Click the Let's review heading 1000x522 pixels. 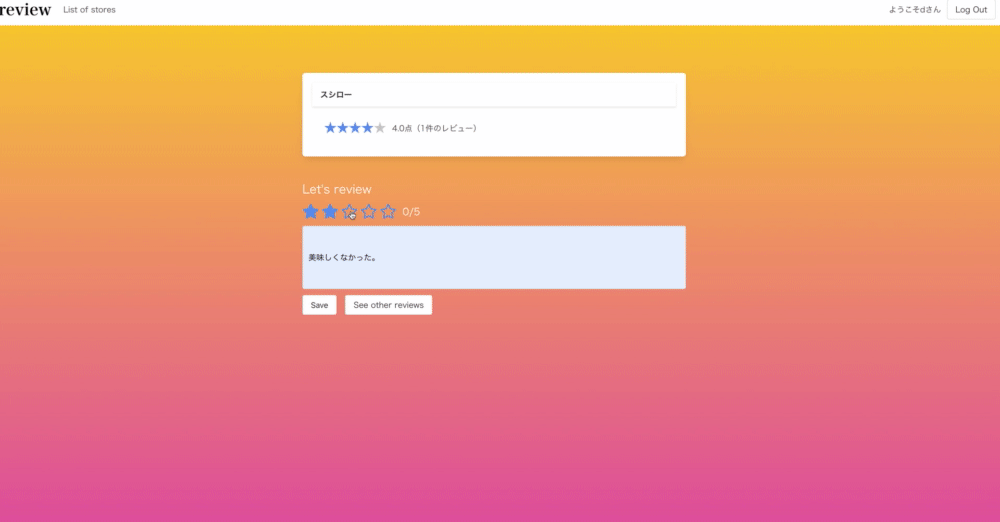click(x=337, y=190)
